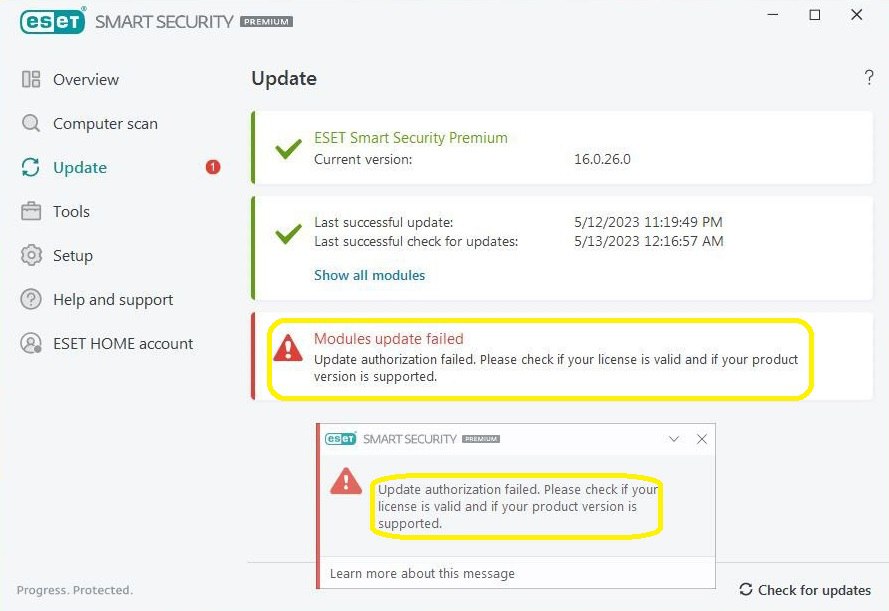889x611 pixels.
Task: Click the Computer scan magnifier icon
Action: (31, 123)
